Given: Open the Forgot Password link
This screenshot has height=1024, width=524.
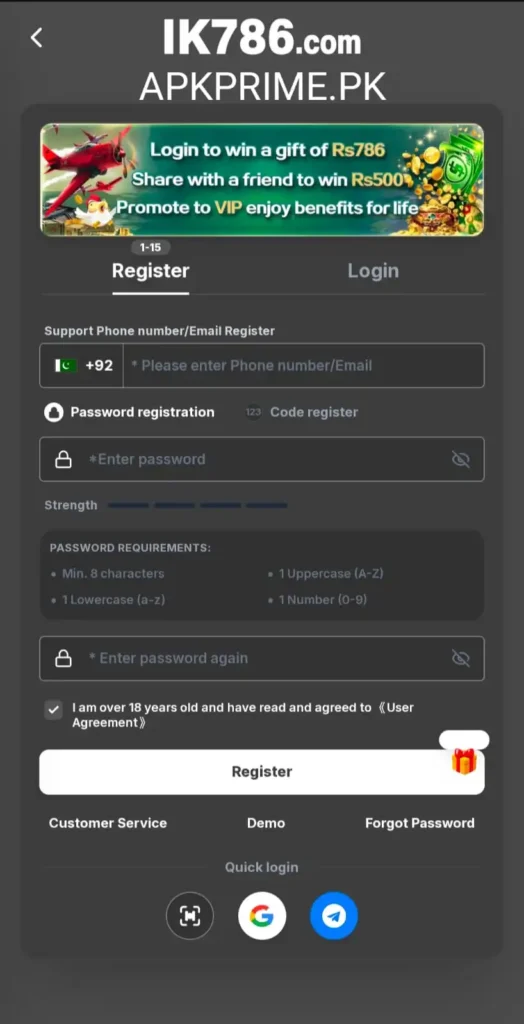Looking at the screenshot, I should (419, 823).
